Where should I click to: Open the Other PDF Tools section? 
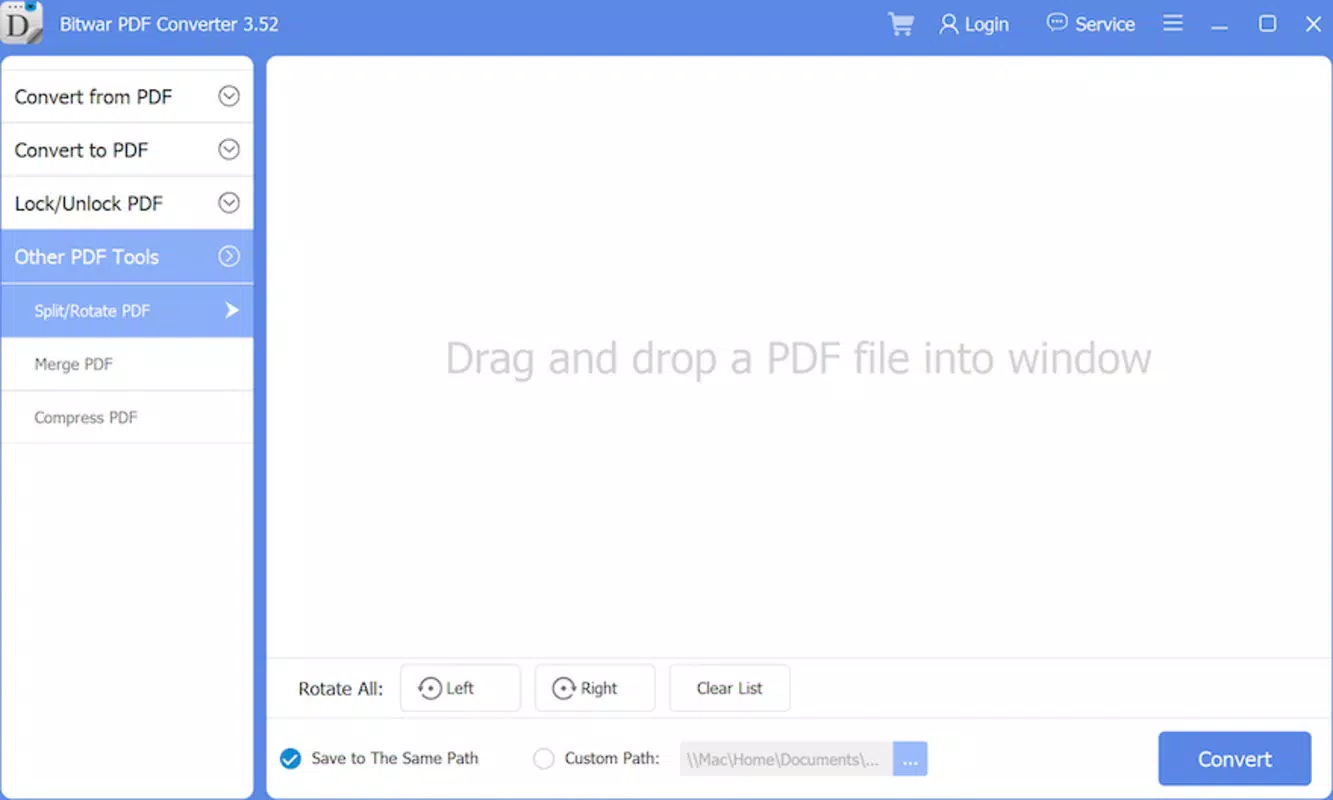click(127, 256)
